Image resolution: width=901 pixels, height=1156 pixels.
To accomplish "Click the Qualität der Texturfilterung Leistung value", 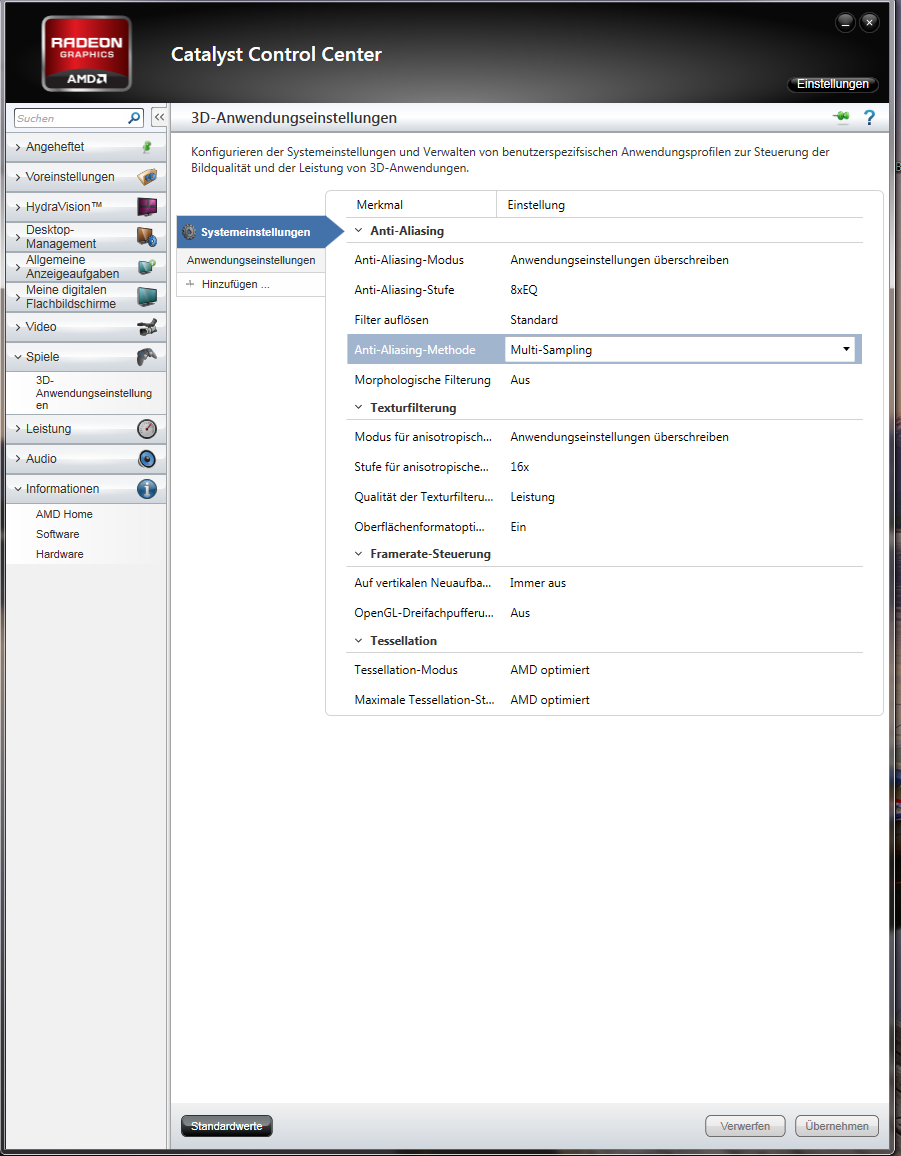I will coord(532,497).
